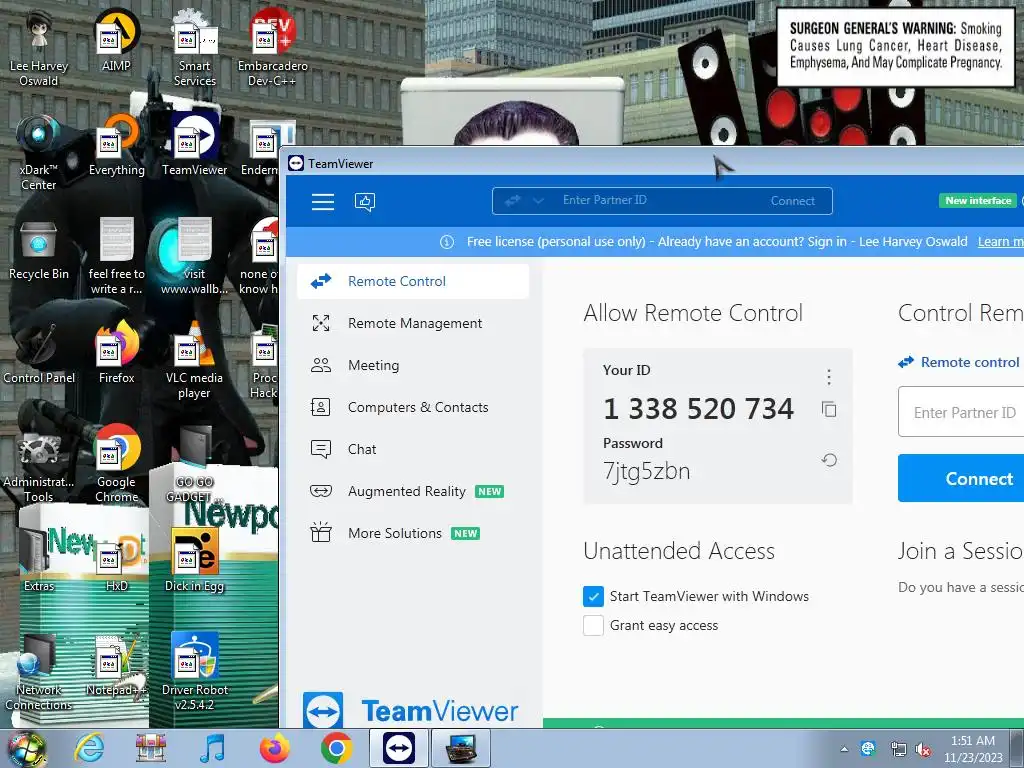Click the info icon in the license banner
The height and width of the screenshot is (768, 1024).
pos(447,242)
